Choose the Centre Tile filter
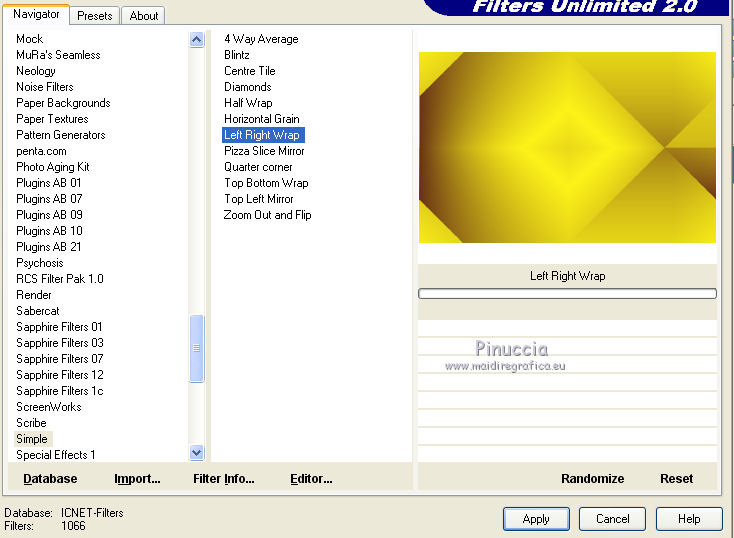Screen dimensions: 734x538 [250, 71]
